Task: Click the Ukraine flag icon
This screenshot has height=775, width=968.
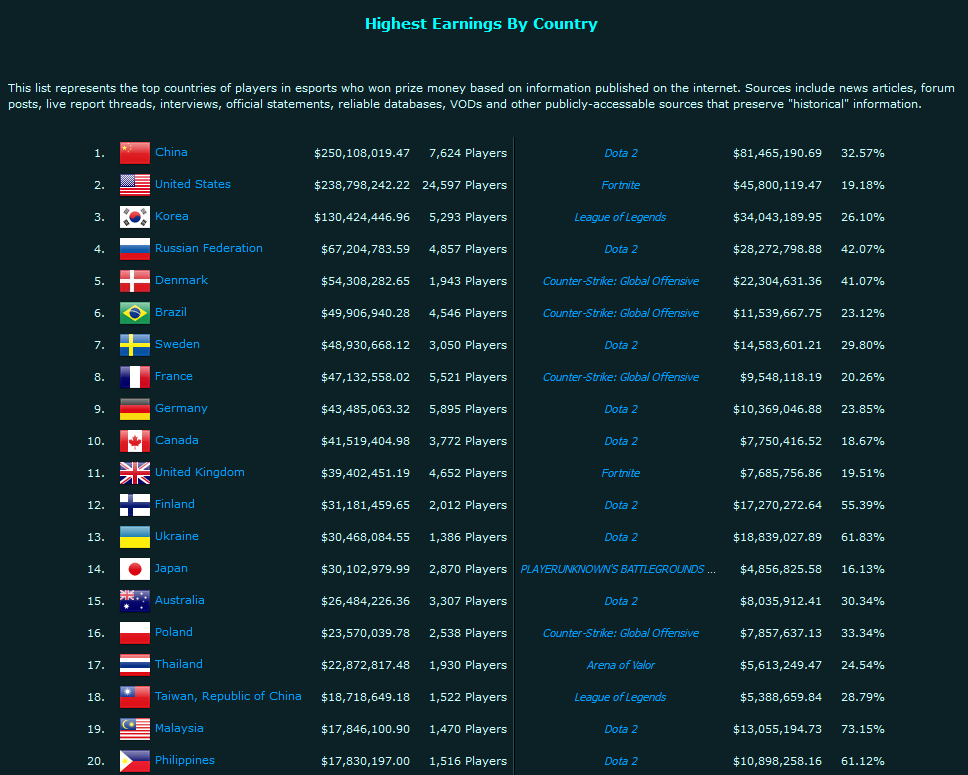Action: [134, 536]
